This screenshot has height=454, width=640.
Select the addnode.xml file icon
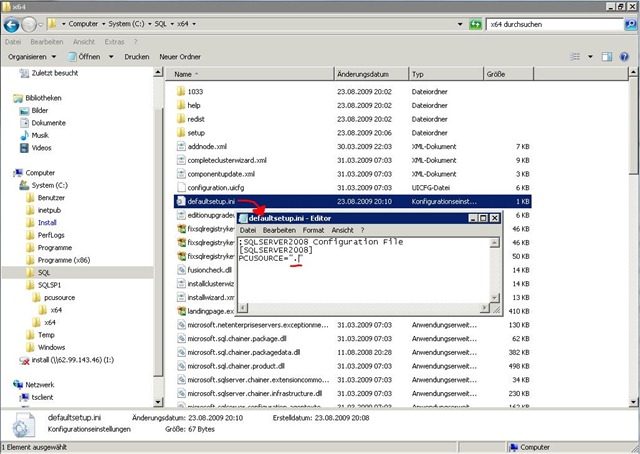click(180, 146)
